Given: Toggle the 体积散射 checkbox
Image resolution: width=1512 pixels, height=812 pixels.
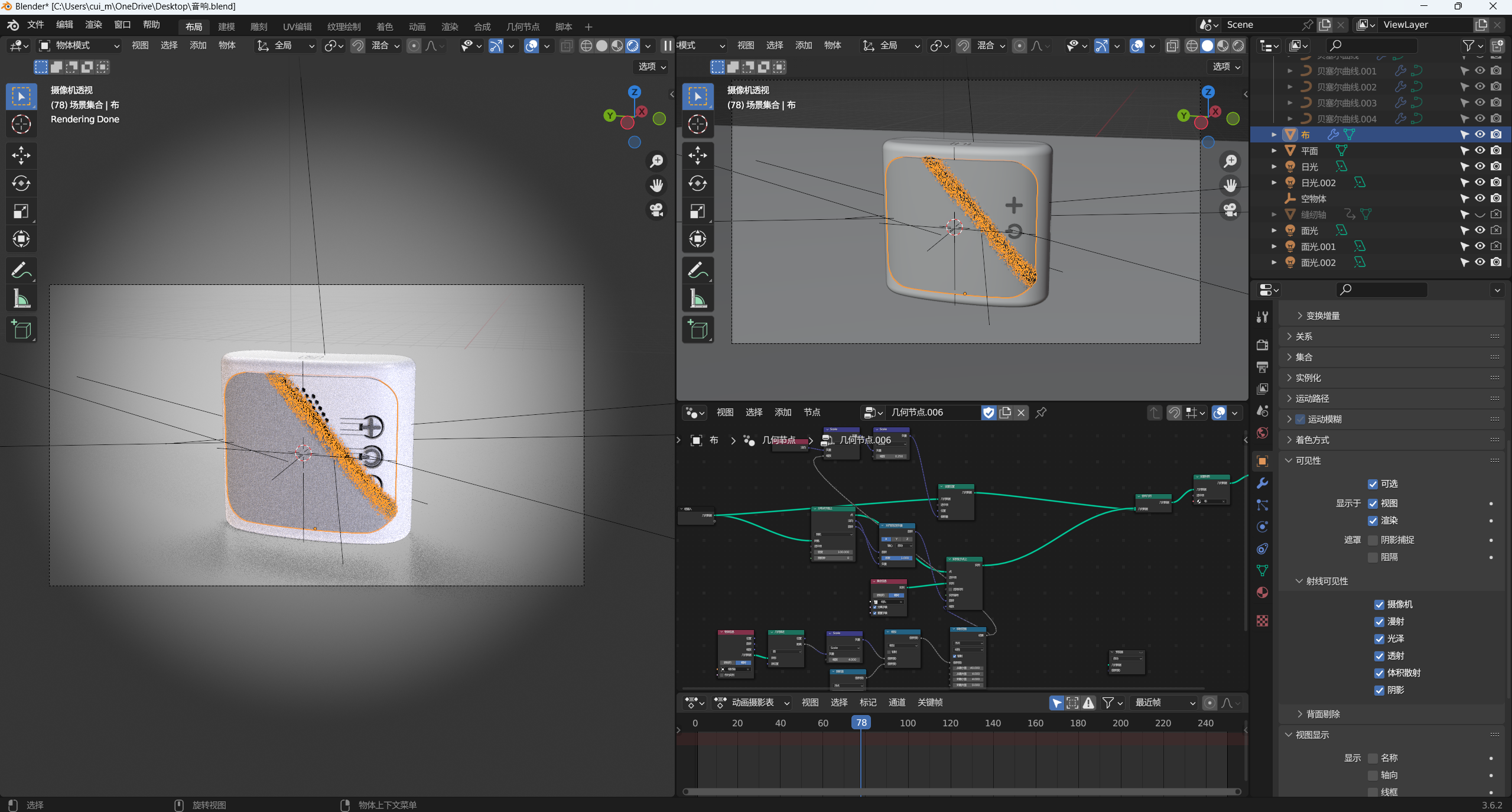Looking at the screenshot, I should pyautogui.click(x=1380, y=673).
